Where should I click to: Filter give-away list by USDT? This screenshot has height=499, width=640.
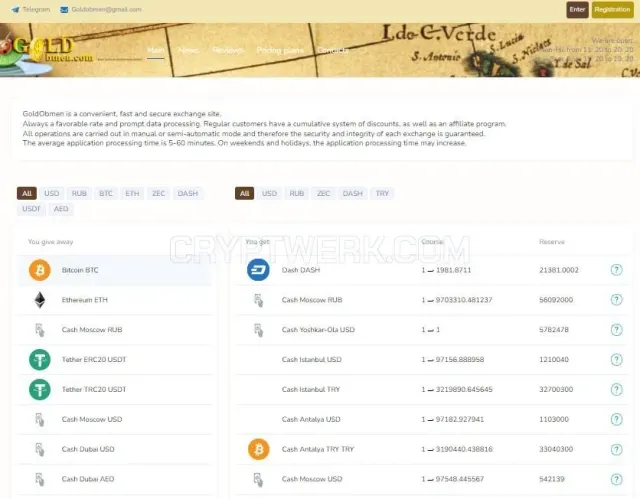31,209
